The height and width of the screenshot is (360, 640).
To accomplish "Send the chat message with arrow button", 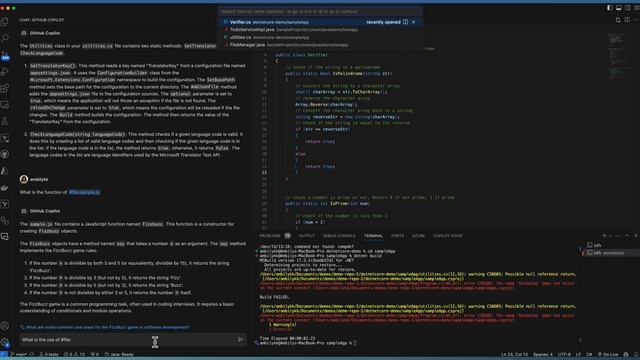I will pos(240,339).
